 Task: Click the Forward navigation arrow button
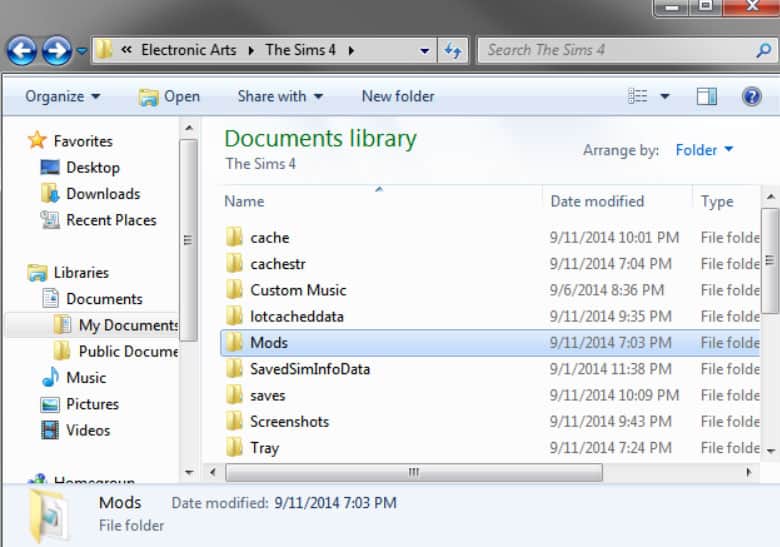(57, 50)
